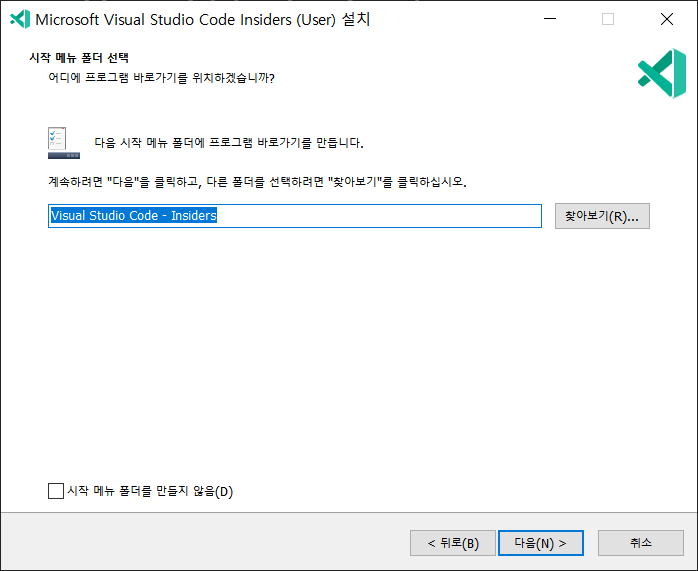Enable 시작 메뉴 폴더를 만들지 않음 checkbox
The width and height of the screenshot is (698, 571).
coord(56,491)
